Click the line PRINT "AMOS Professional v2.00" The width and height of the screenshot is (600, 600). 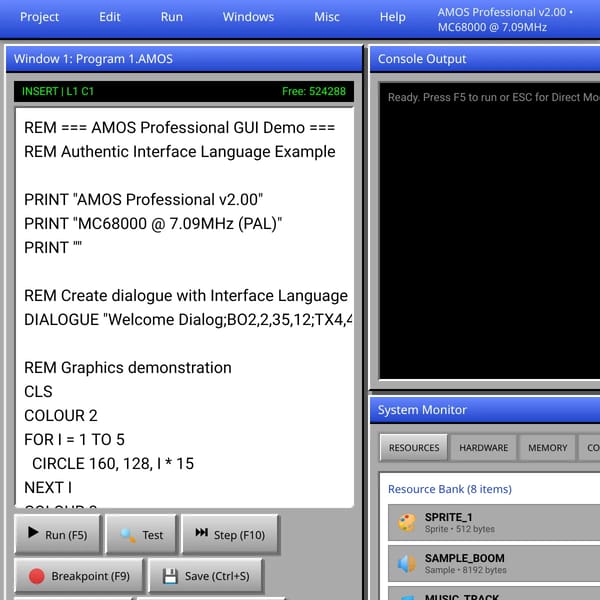pyautogui.click(x=143, y=199)
